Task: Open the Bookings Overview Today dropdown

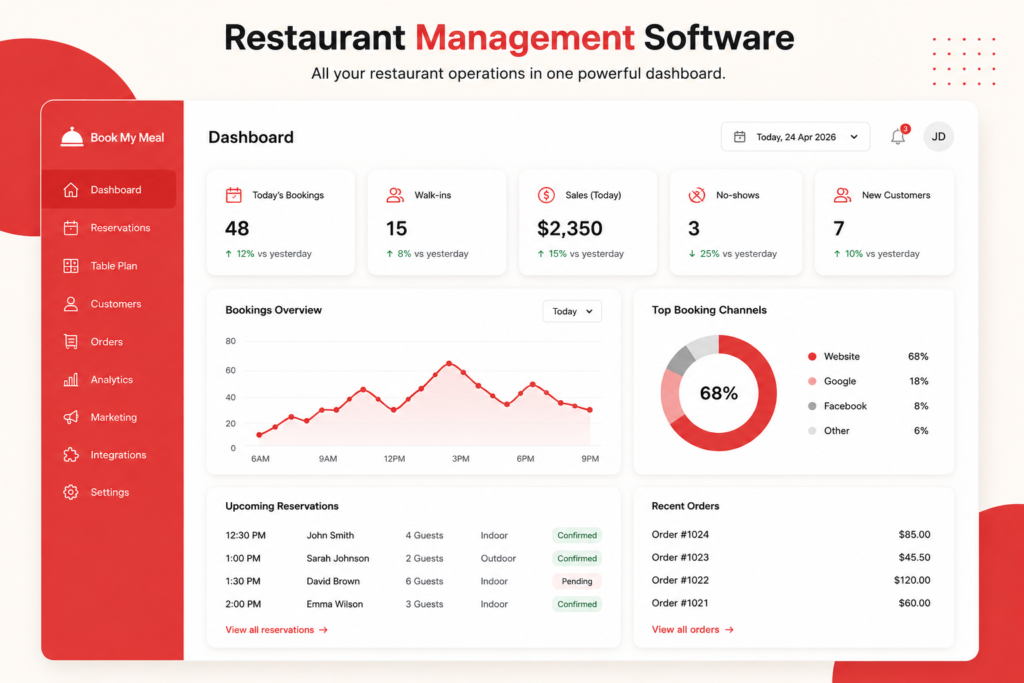Action: click(572, 311)
